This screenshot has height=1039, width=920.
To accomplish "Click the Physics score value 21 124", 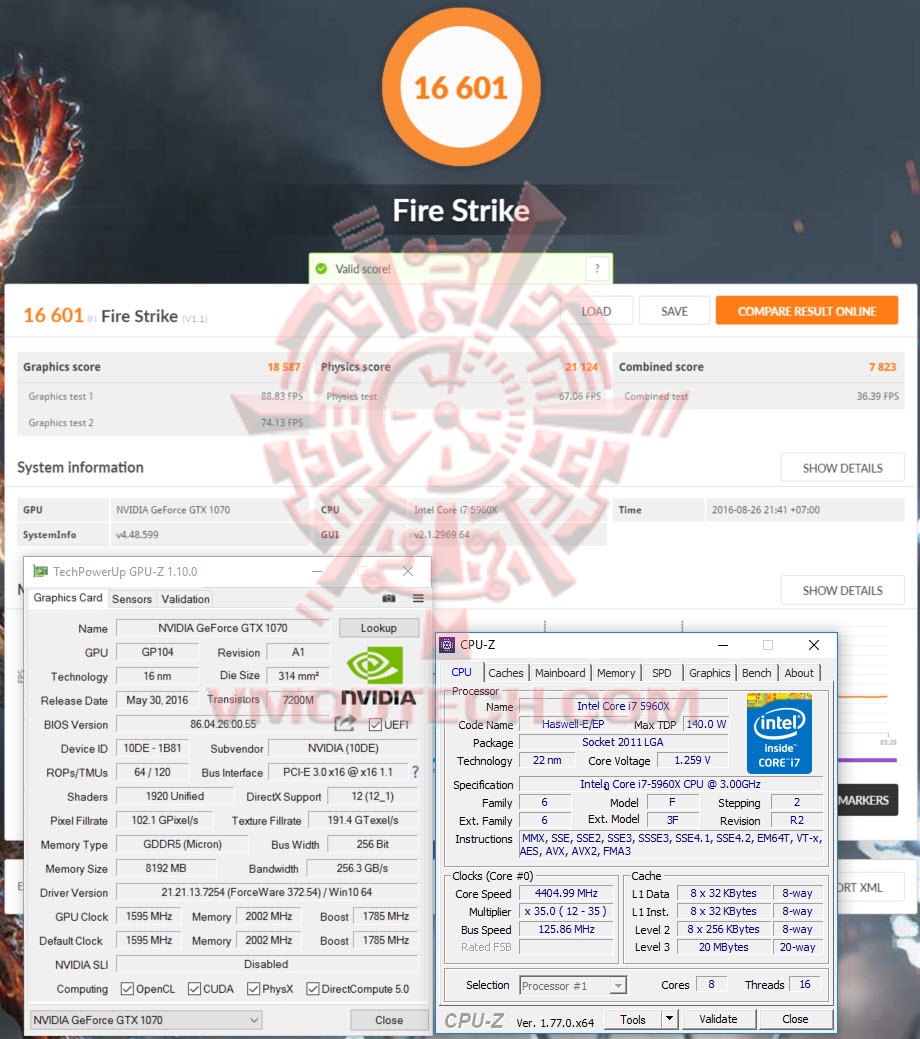I will [x=581, y=366].
